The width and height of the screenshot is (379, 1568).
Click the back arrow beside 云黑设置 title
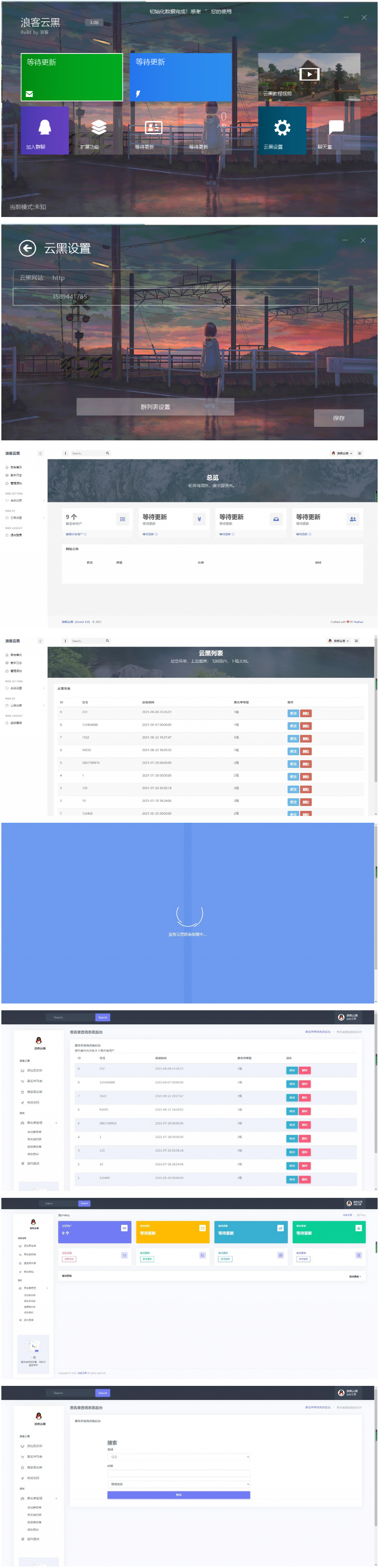pos(27,248)
